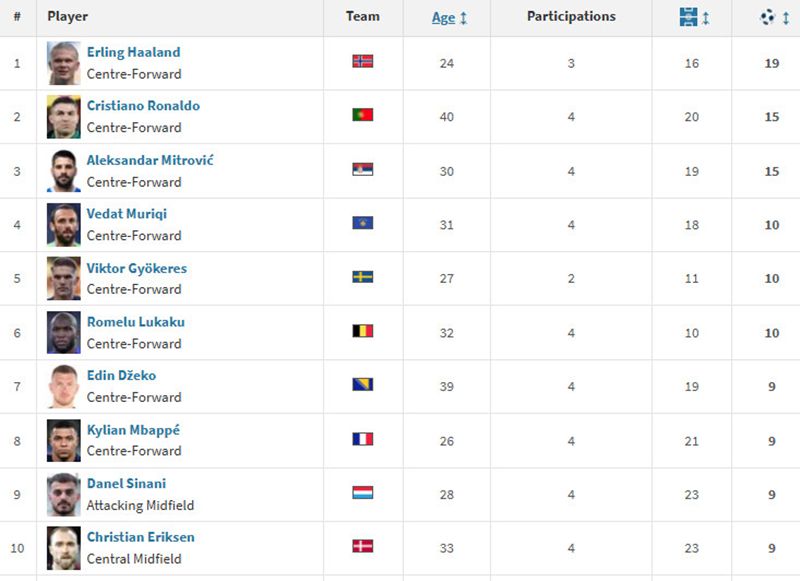Open Cristiano Ronaldo's player profile link
This screenshot has width=800, height=581.
click(x=143, y=106)
